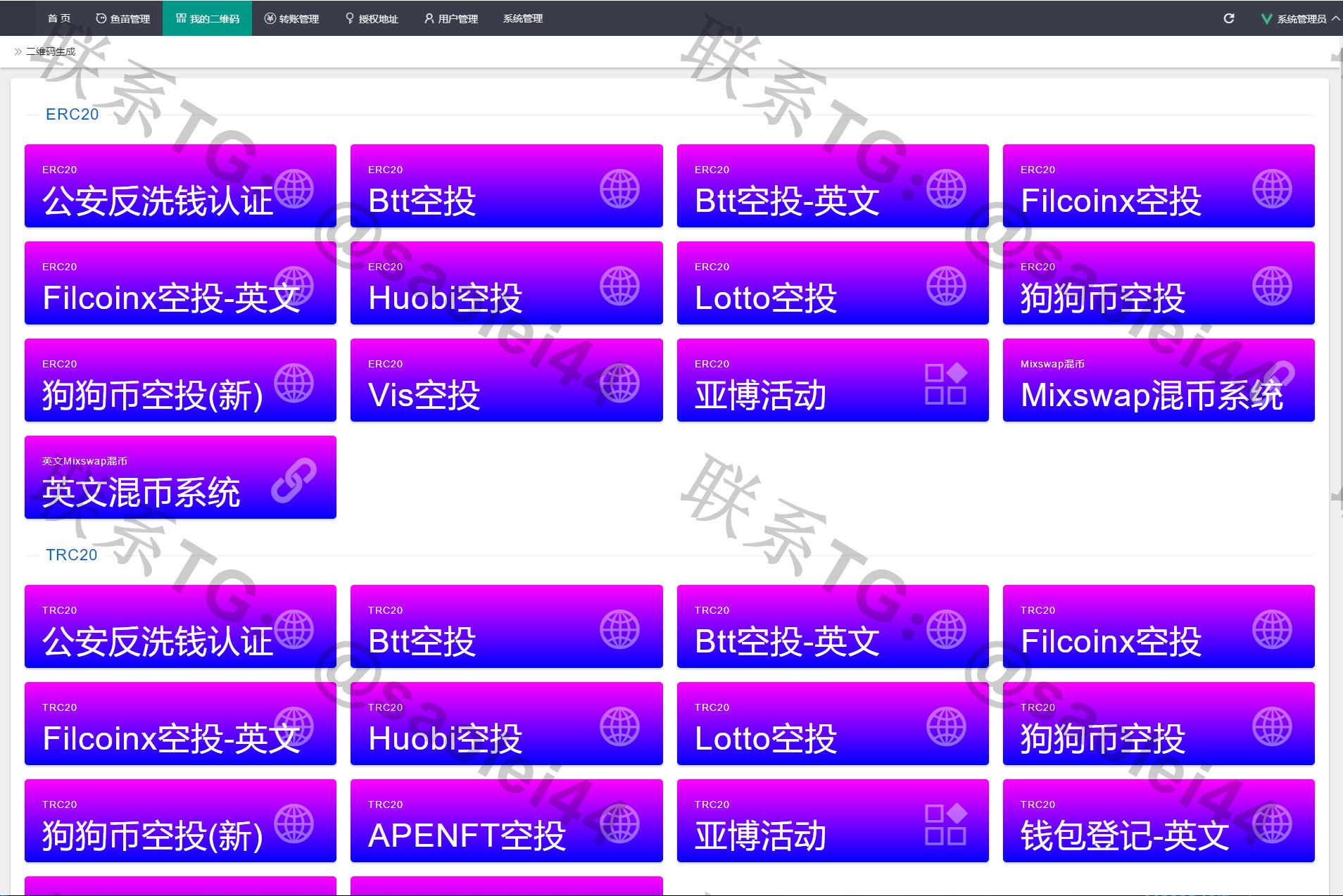Click the grid icon on ERC20 亚博活动 card

(x=946, y=384)
